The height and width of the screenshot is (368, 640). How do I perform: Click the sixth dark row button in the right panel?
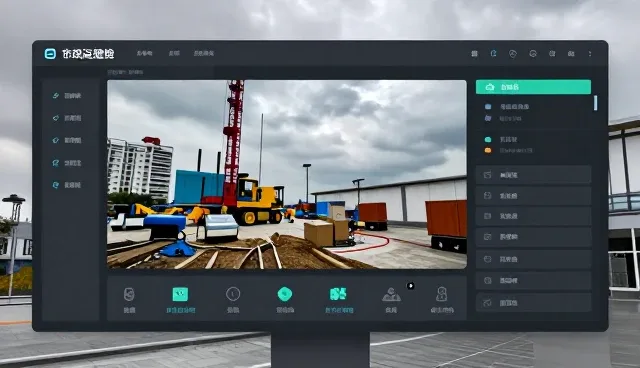coord(533,281)
